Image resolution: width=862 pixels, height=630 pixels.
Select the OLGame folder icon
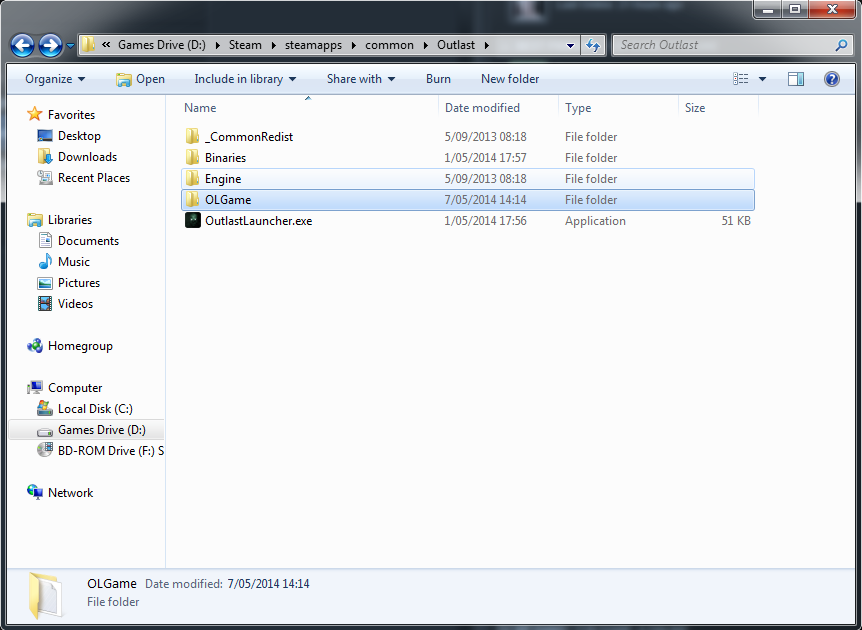coord(192,200)
